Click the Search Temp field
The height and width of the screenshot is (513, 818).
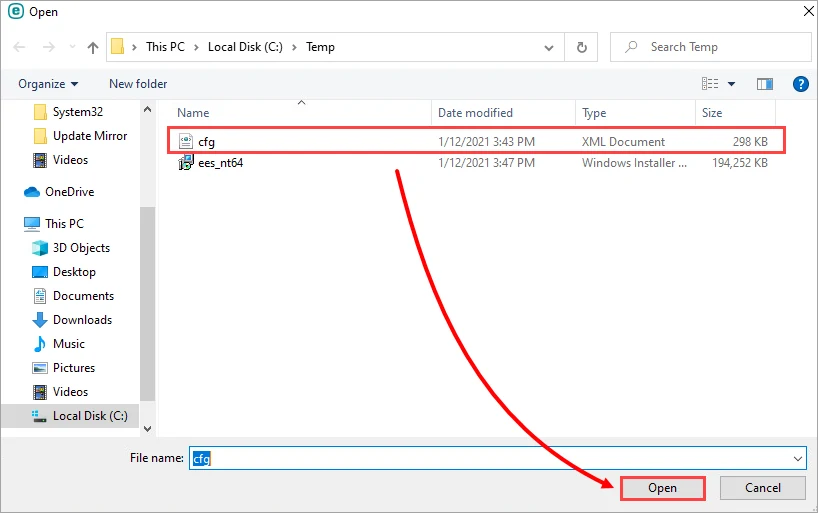click(711, 47)
